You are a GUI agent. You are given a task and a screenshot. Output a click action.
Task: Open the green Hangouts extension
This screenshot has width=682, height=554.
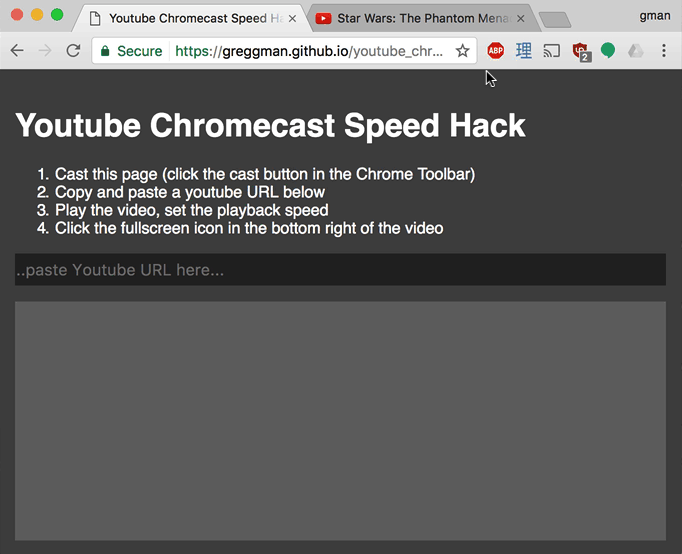608,51
